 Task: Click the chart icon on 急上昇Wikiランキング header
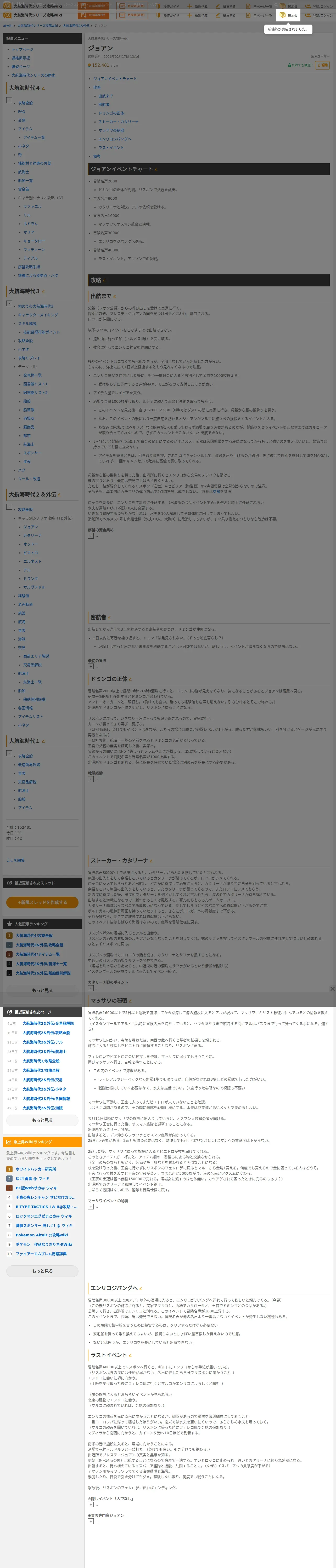[9, 1142]
